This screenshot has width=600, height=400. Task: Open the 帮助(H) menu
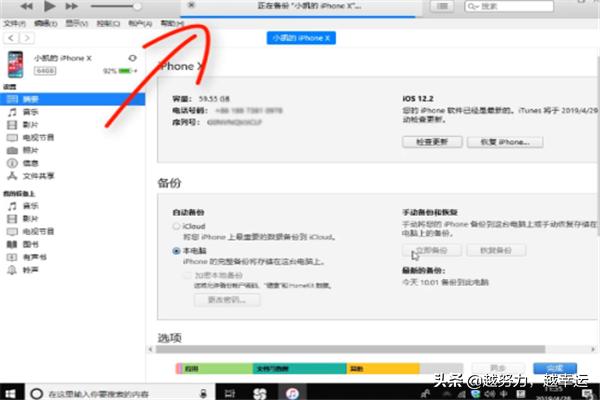(172, 24)
